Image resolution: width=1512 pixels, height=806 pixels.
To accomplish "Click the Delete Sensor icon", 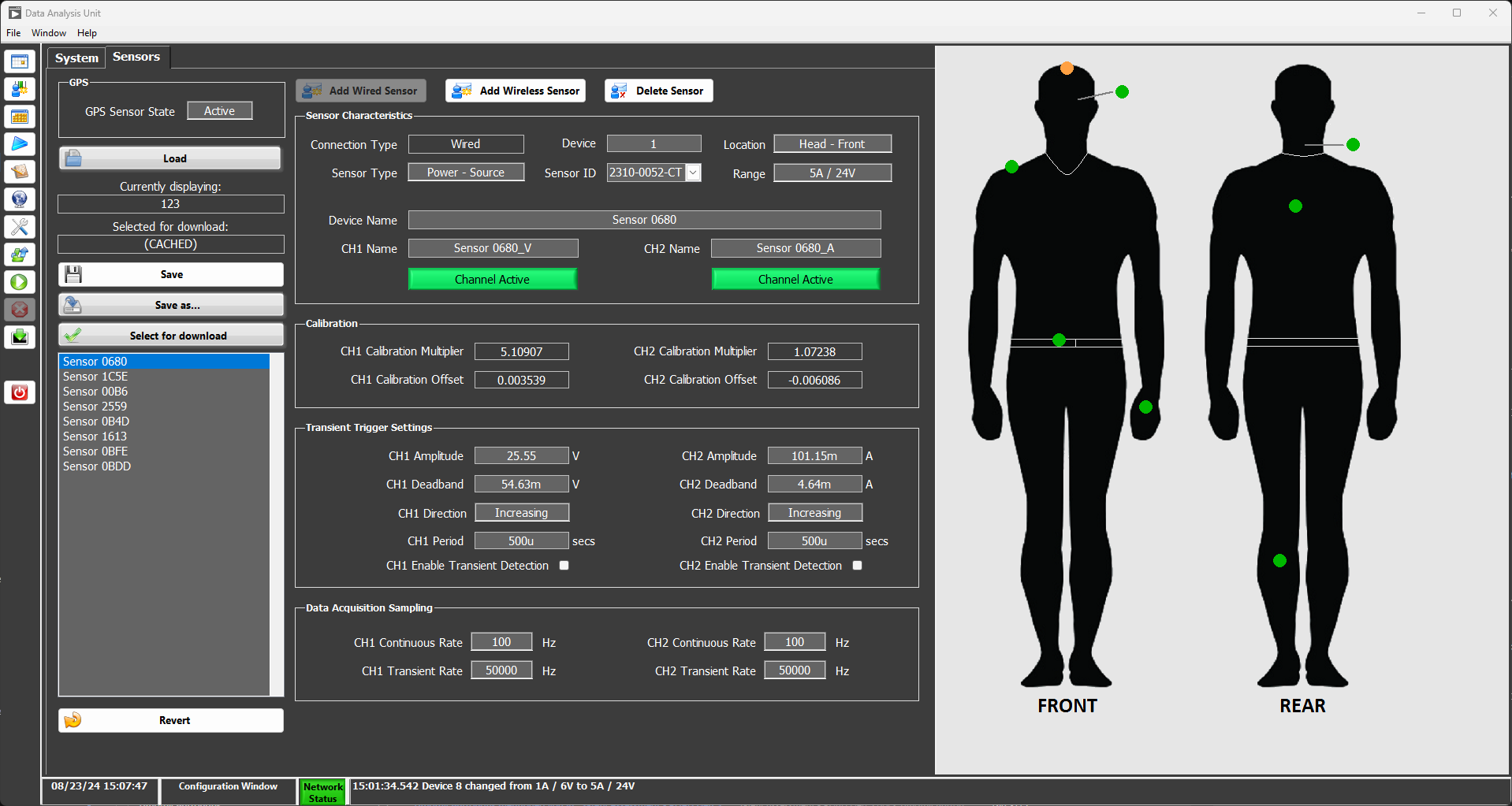I will (620, 91).
